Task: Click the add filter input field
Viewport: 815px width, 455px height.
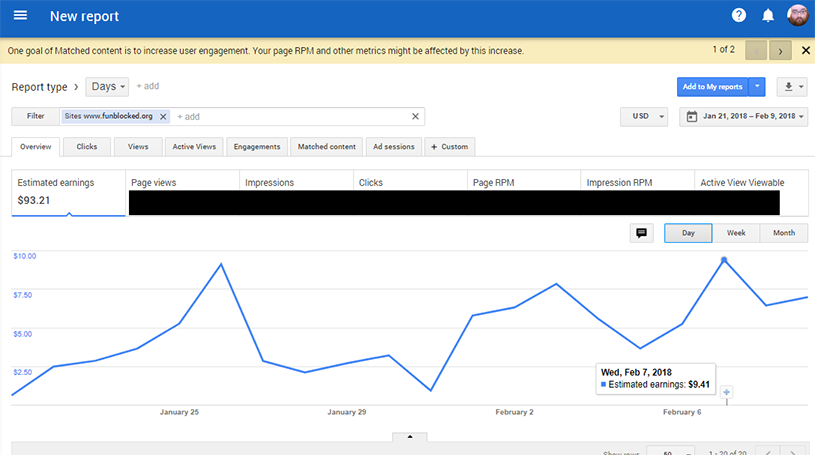Action: click(x=291, y=116)
